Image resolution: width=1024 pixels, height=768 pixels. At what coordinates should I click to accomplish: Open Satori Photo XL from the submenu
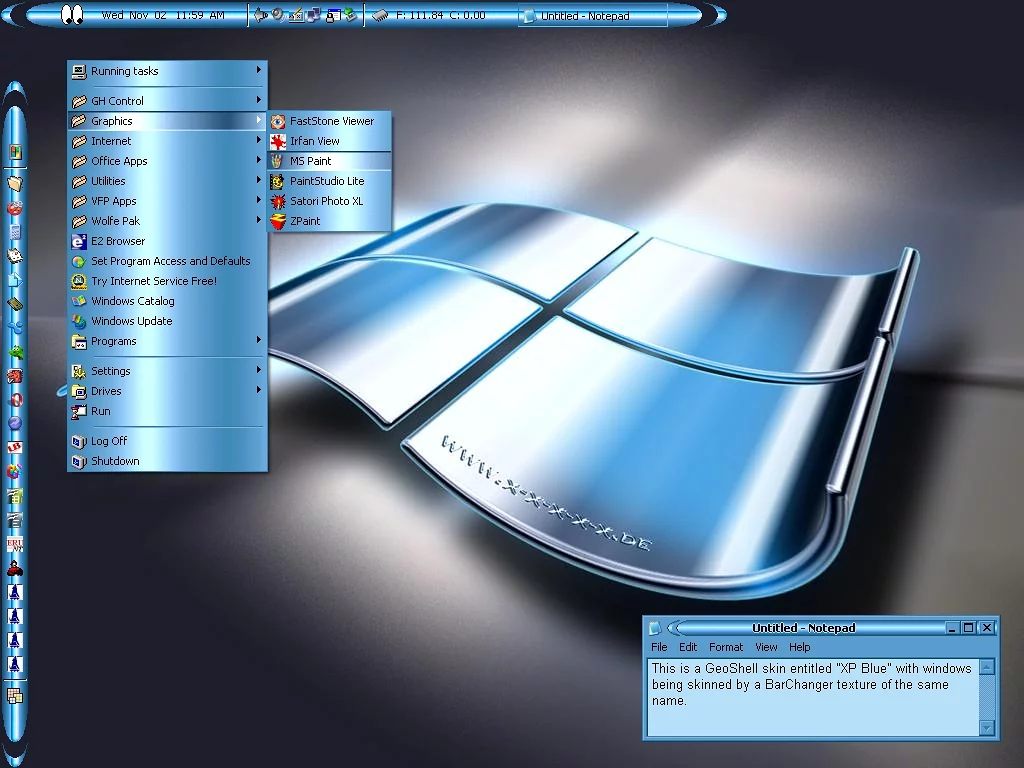(326, 201)
